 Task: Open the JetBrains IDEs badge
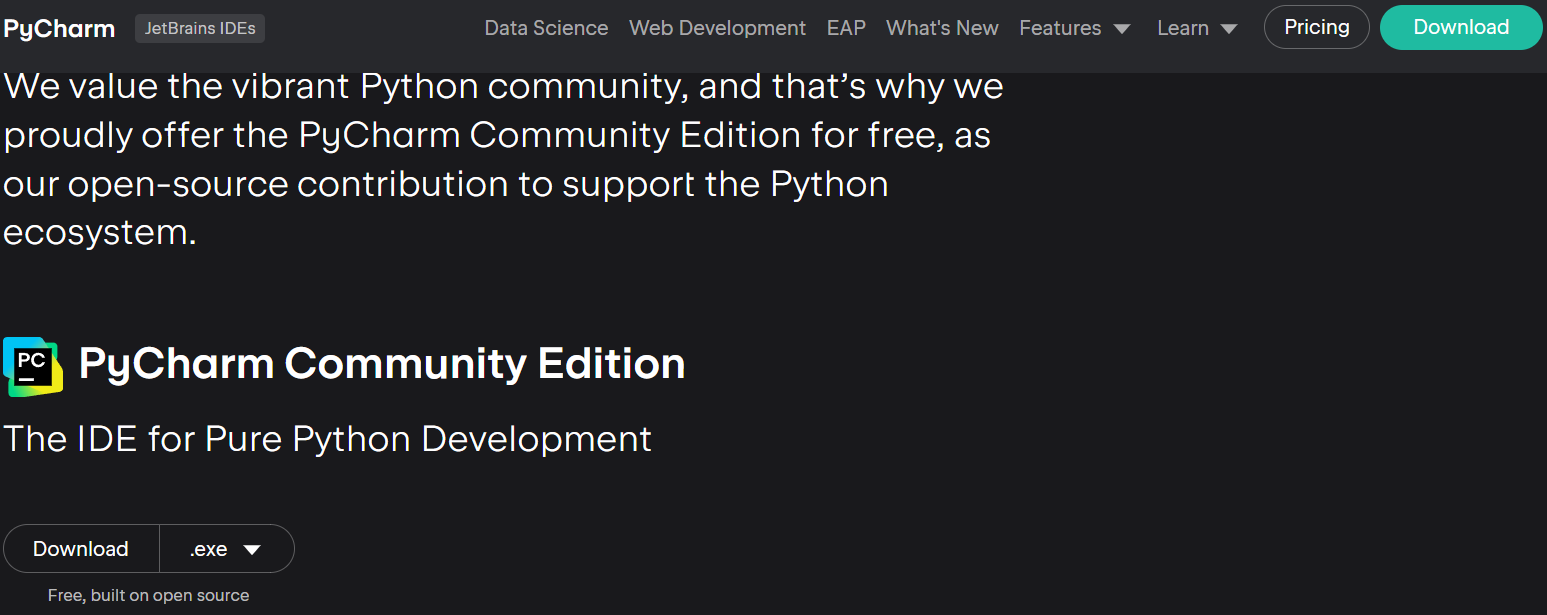point(200,29)
